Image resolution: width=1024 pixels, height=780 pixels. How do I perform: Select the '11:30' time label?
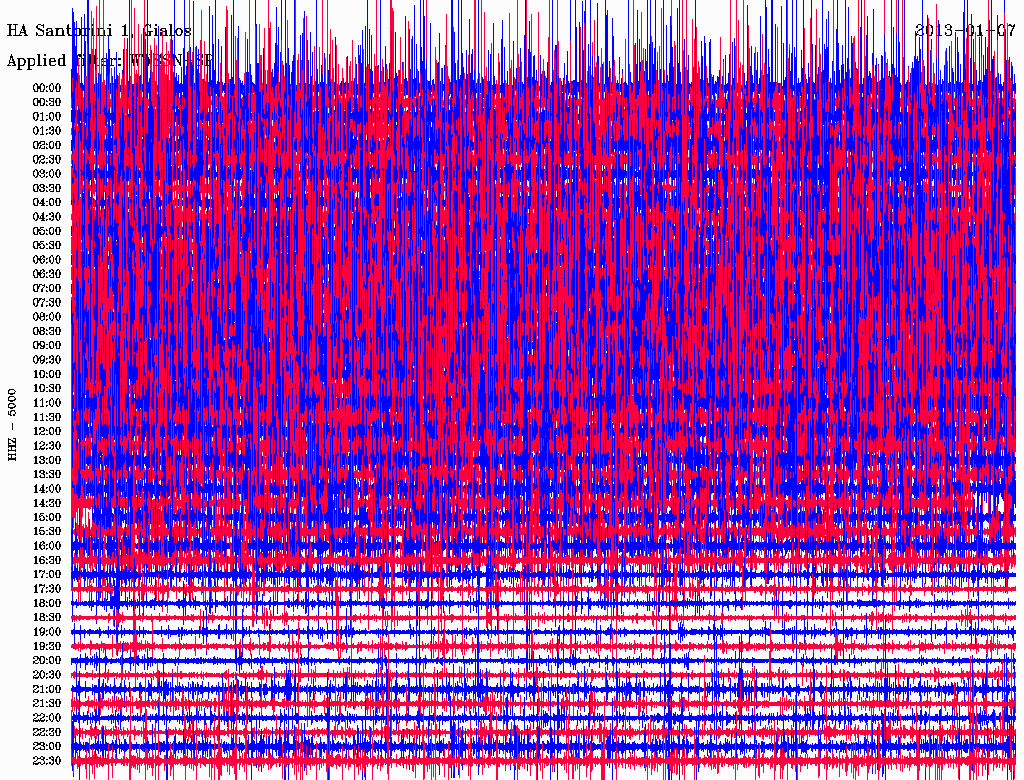[47, 417]
